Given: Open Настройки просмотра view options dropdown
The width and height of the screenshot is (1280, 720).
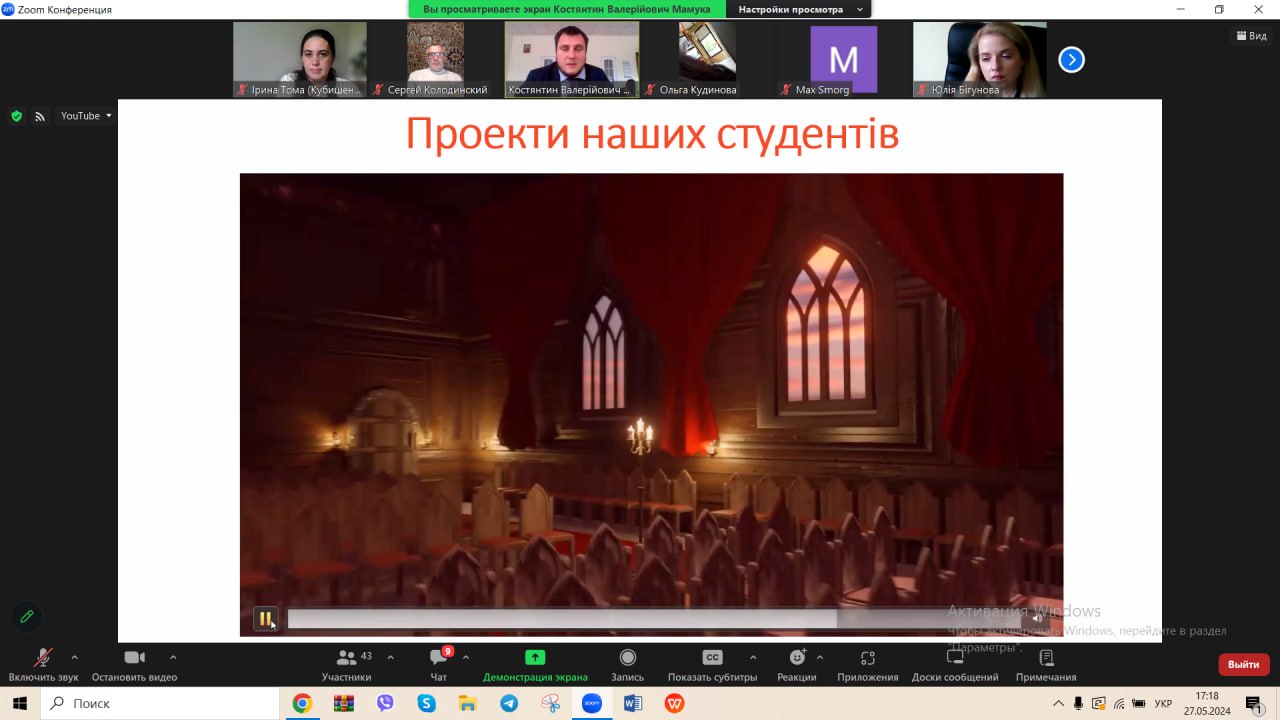Looking at the screenshot, I should 799,9.
